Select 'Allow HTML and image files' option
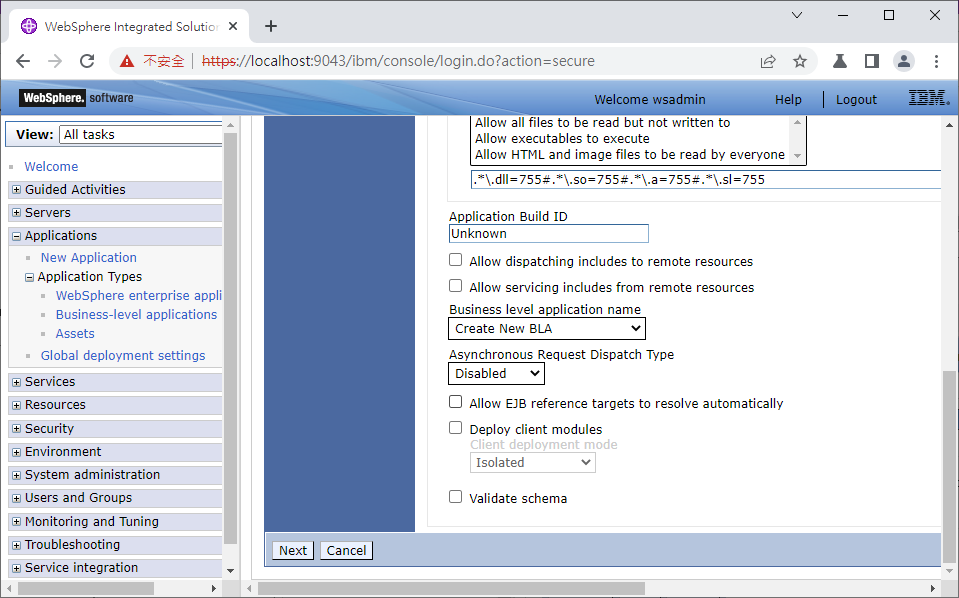 (629, 154)
